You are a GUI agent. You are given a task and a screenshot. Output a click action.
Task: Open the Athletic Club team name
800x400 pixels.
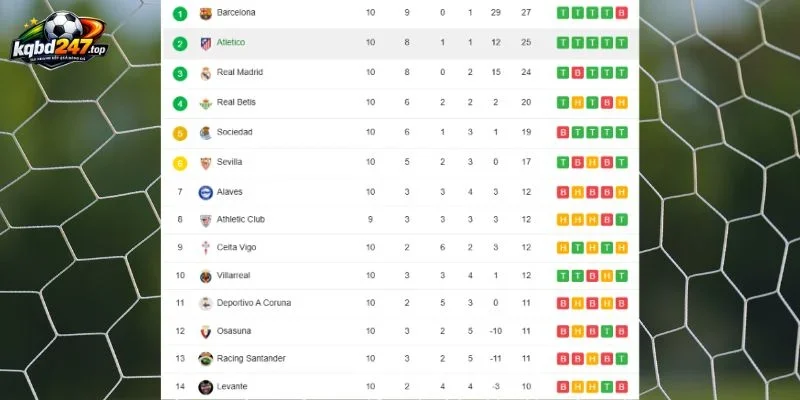point(241,219)
